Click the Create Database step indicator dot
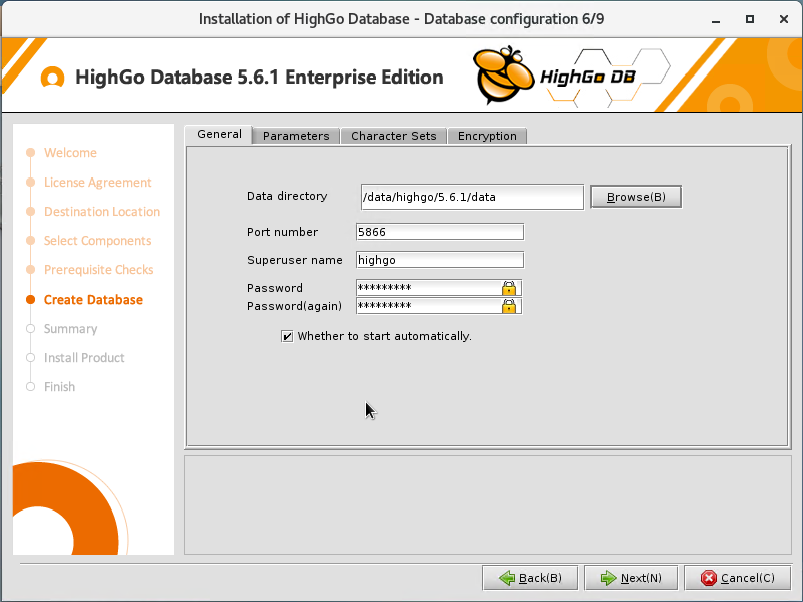Viewport: 803px width, 602px height. click(31, 299)
